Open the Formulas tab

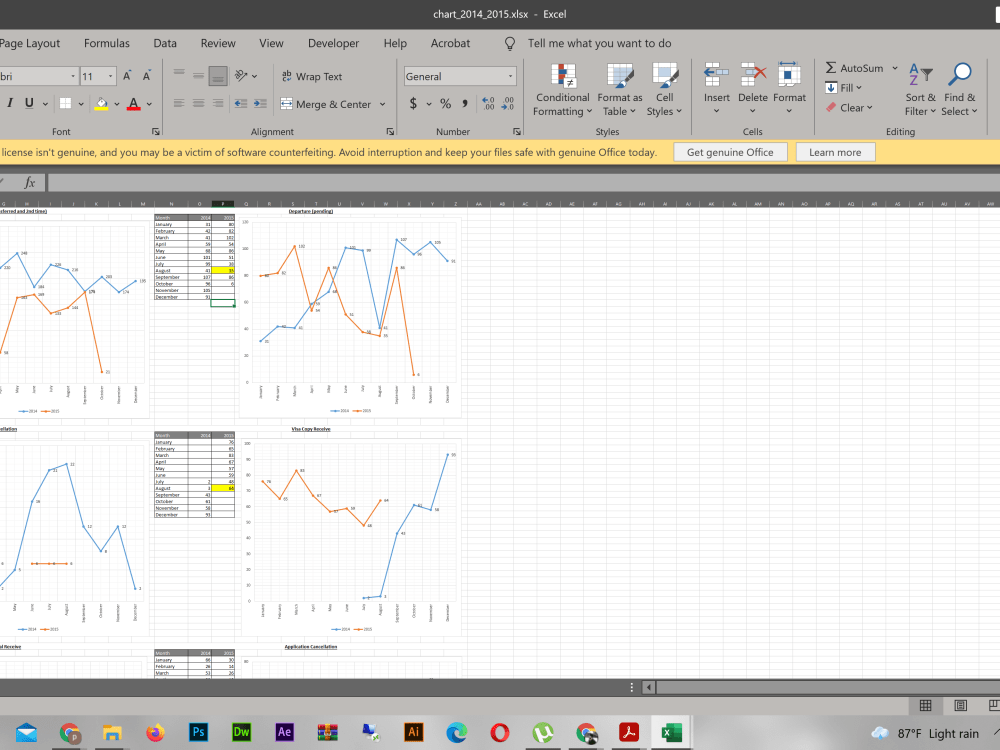107,43
